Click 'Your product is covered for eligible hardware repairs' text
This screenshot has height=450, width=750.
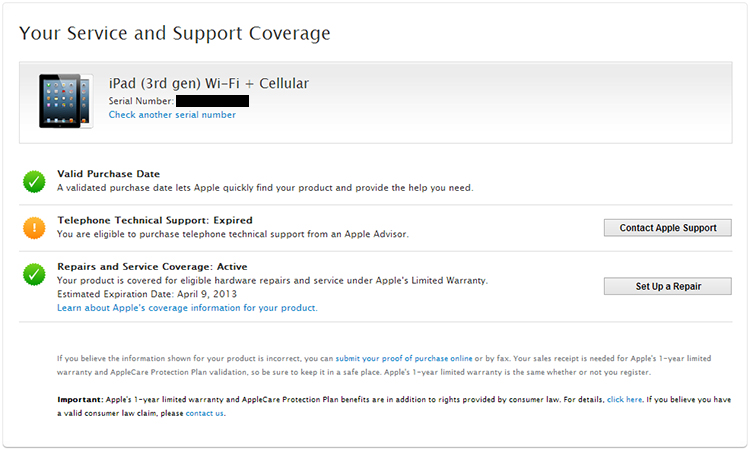(x=272, y=281)
